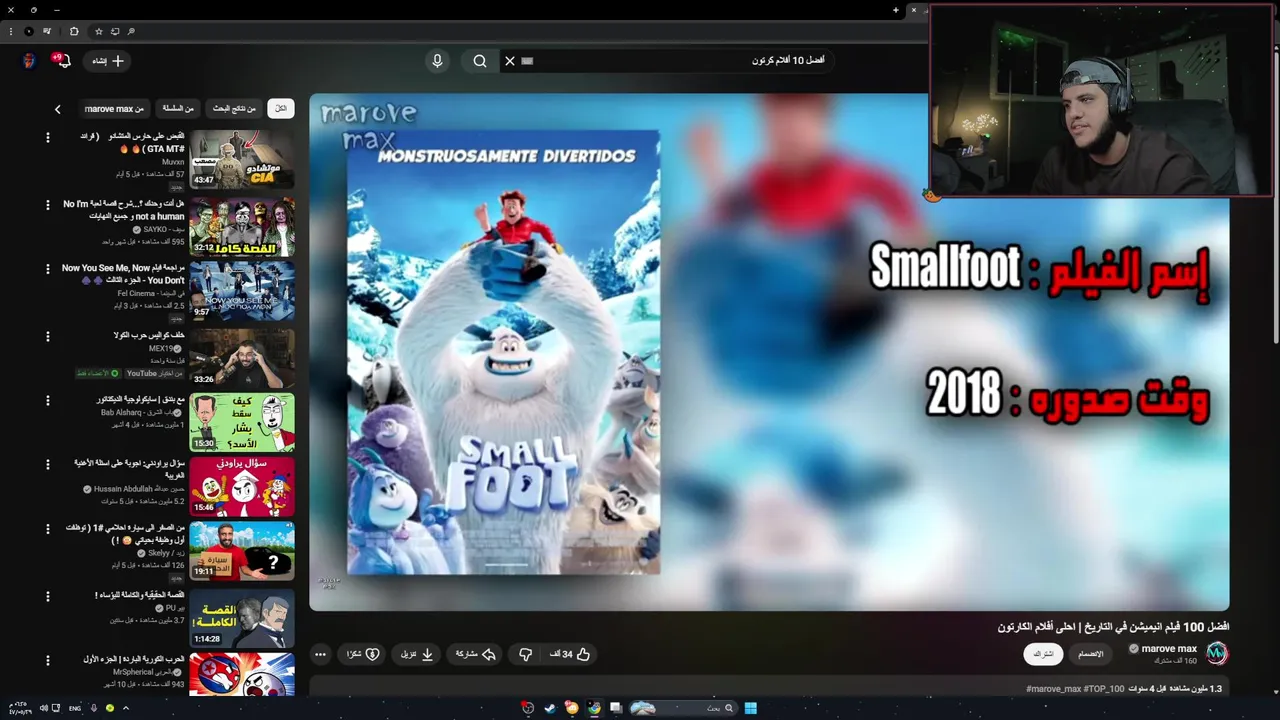Open the 43:47 CIA video thumbnail
This screenshot has width=1280, height=720.
click(242, 159)
